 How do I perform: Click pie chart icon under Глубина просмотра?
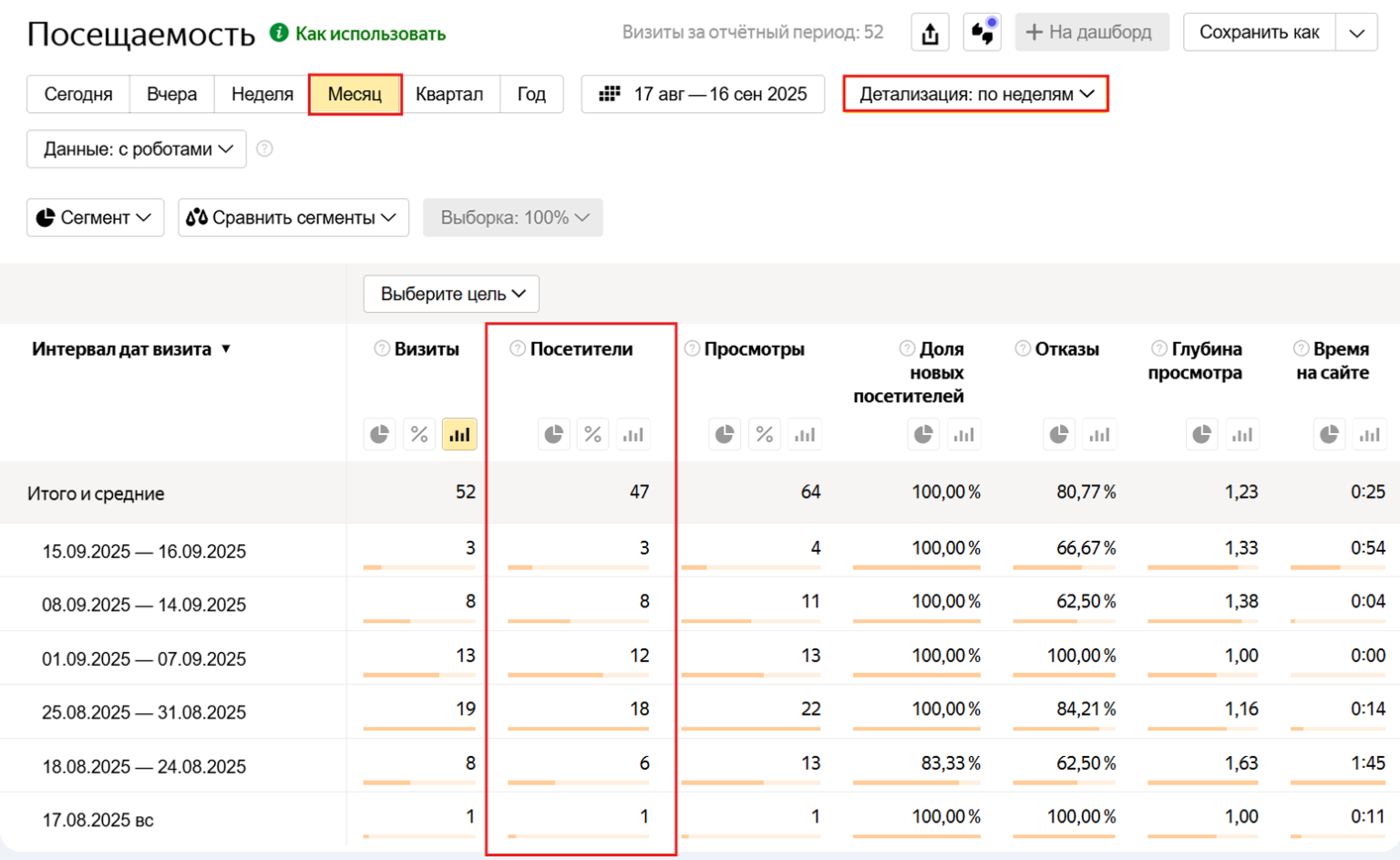pyautogui.click(x=1201, y=434)
